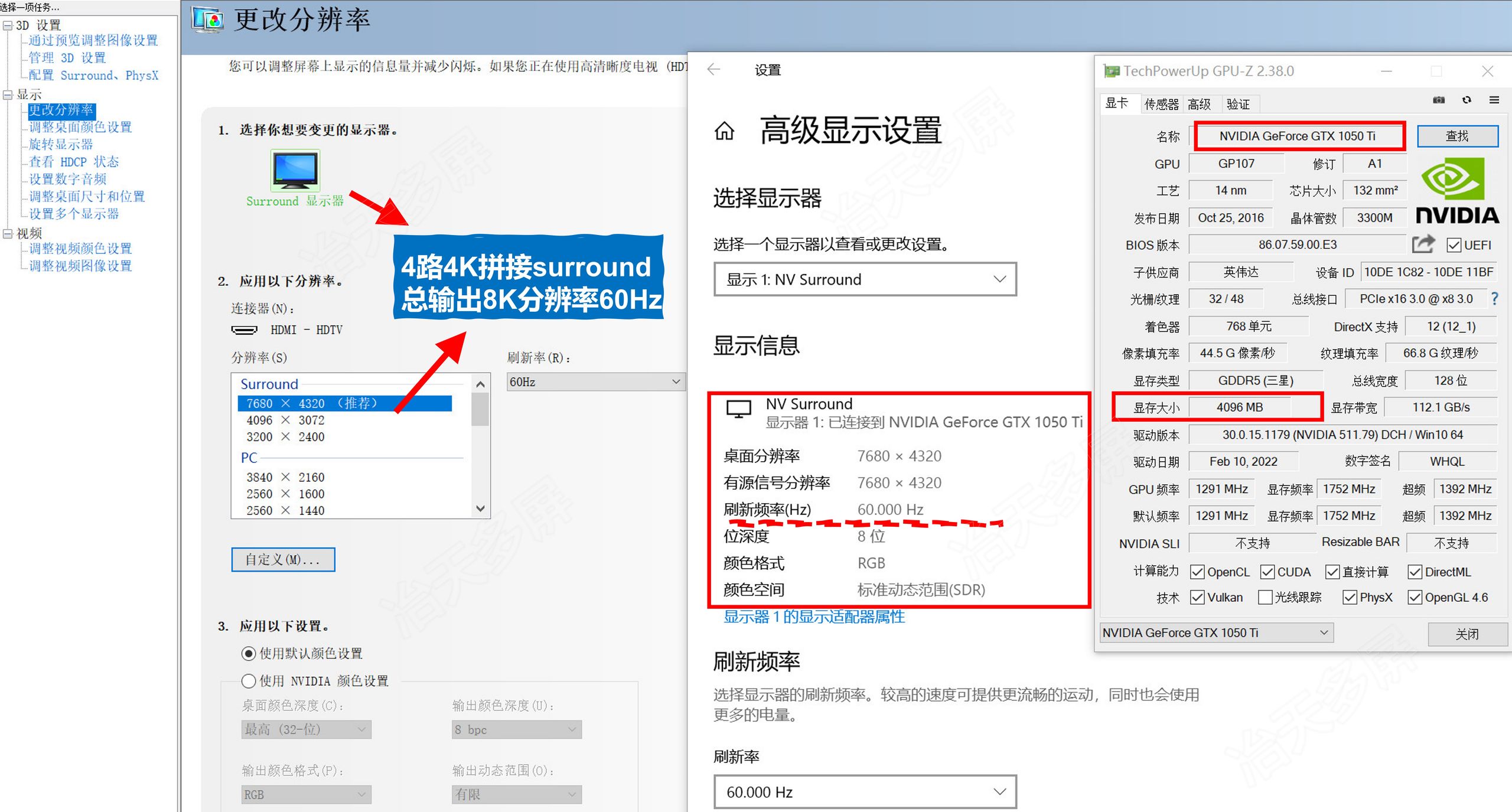Collapse the 视频 tree node
The image size is (1512, 812).
[8, 233]
